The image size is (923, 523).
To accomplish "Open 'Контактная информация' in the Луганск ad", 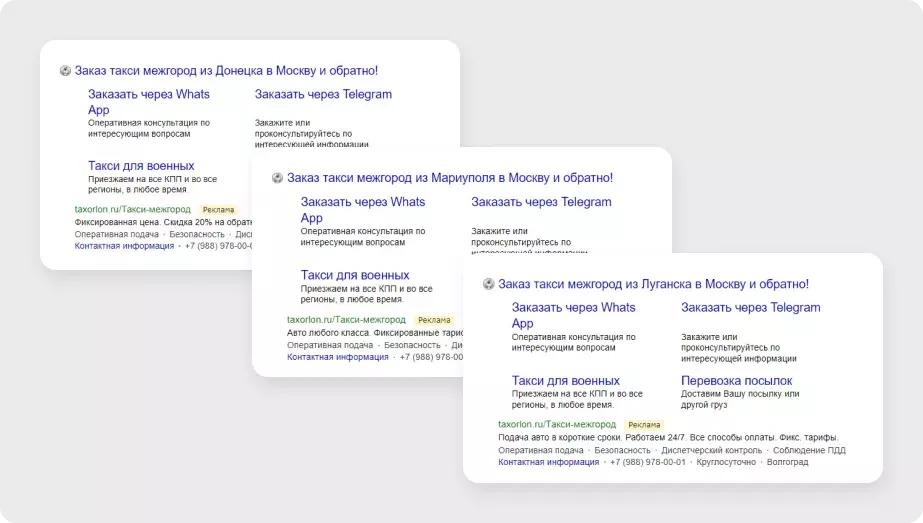I will coord(549,462).
